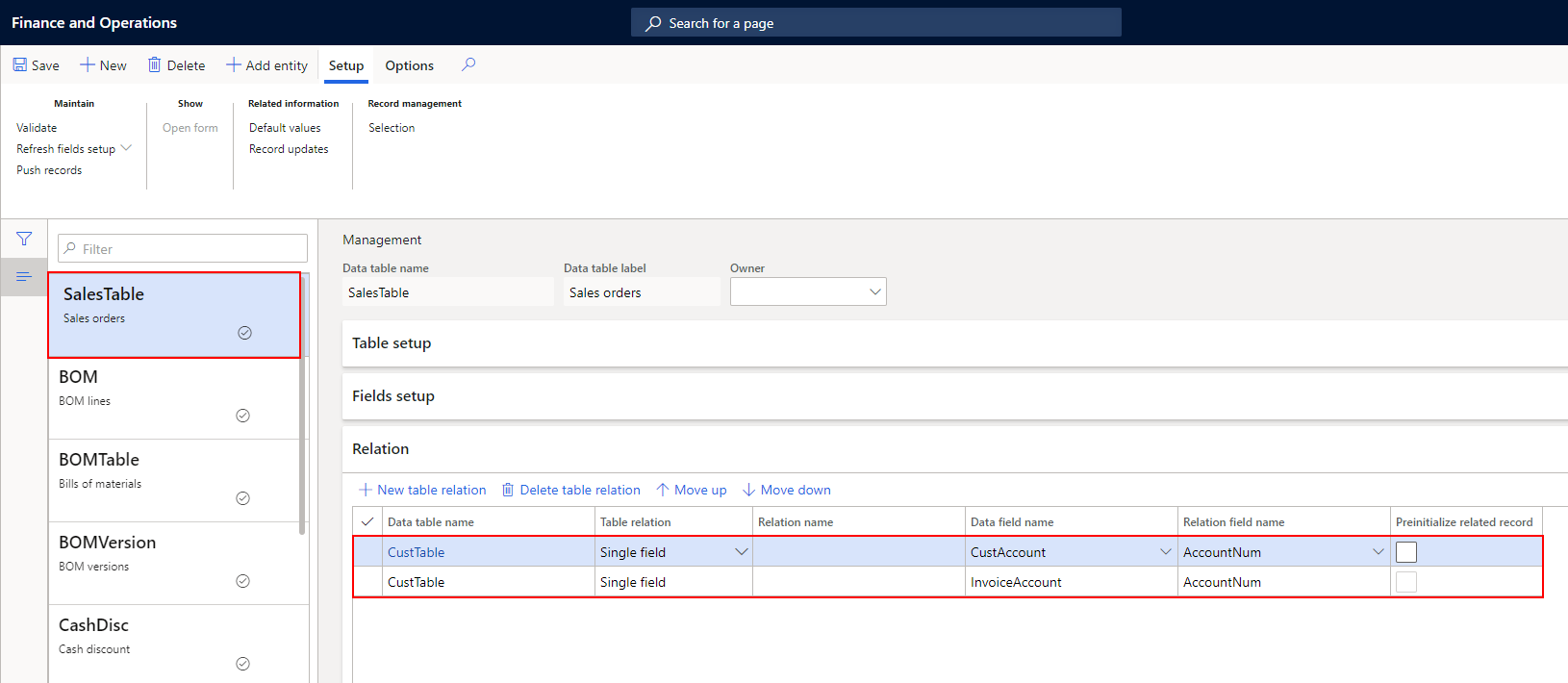Click Move down arrow in Relation

748,490
